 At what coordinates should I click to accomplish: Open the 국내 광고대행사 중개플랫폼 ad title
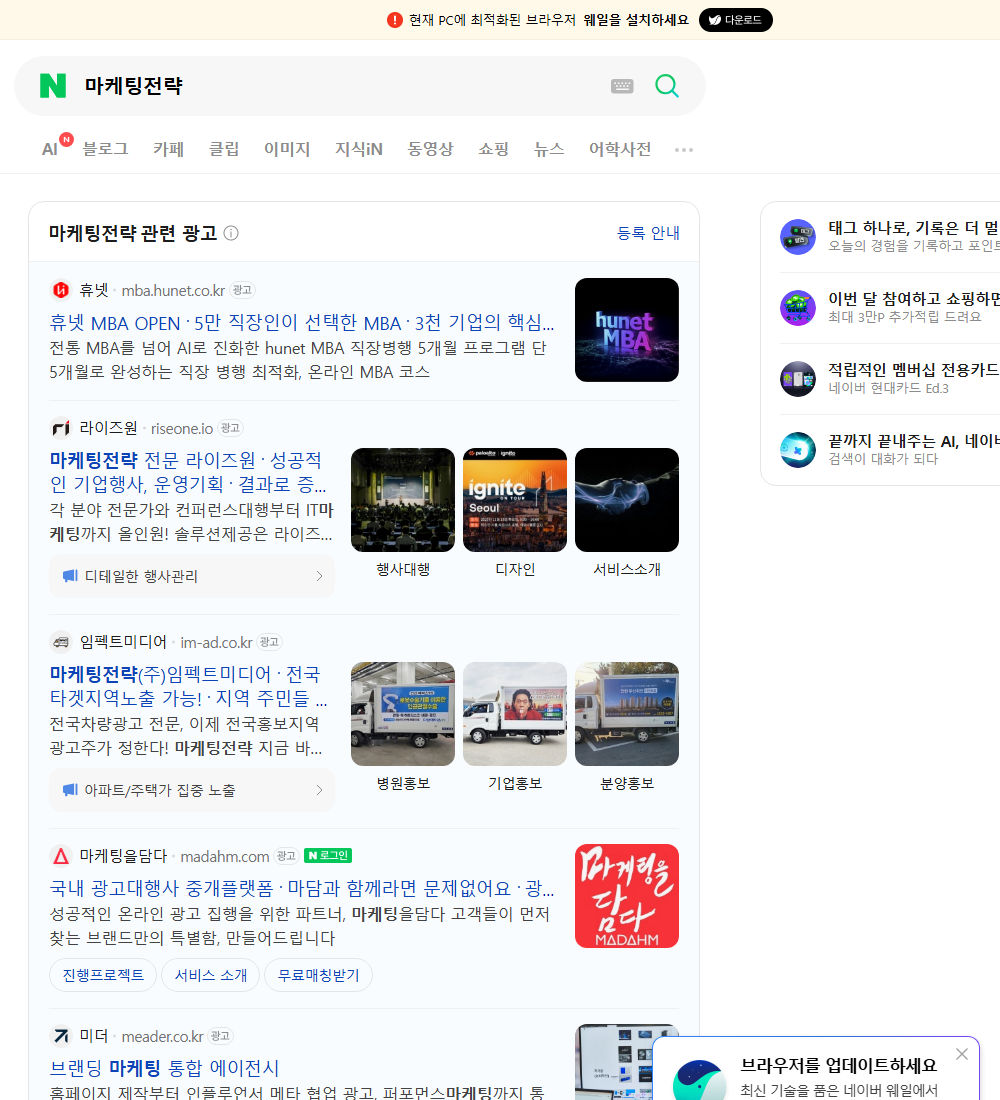tap(302, 888)
